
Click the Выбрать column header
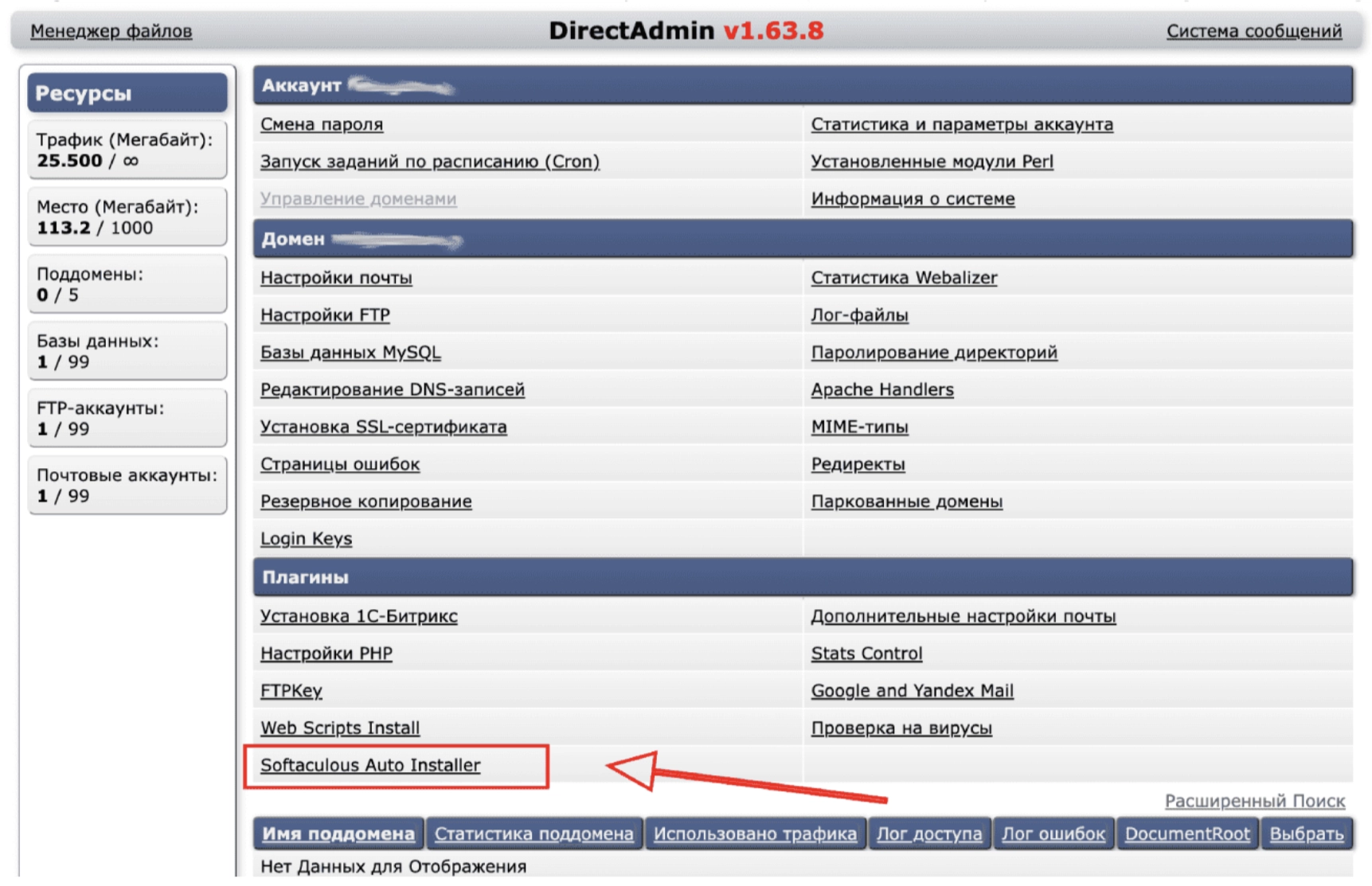1306,833
